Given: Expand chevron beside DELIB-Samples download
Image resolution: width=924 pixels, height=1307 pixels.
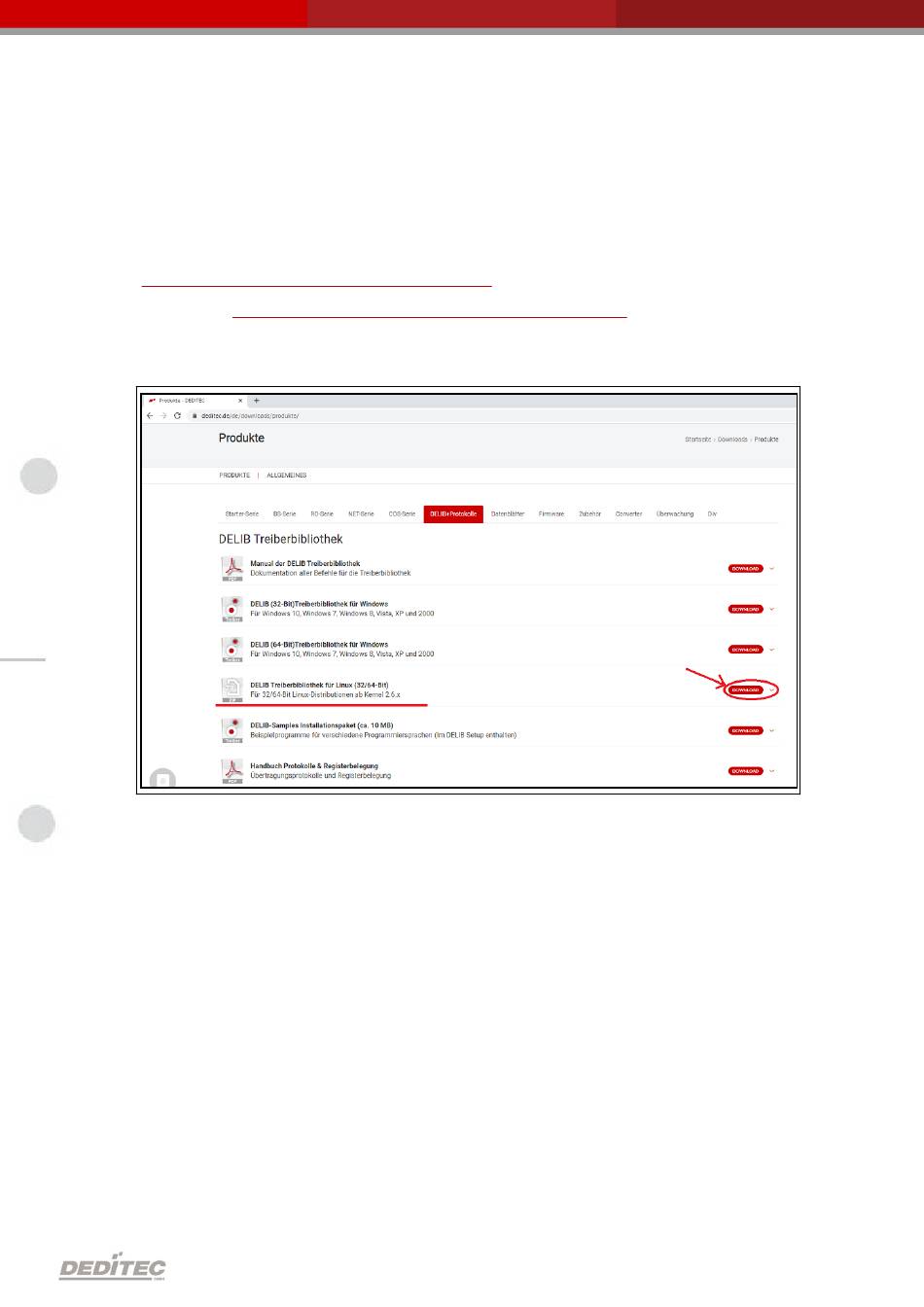Looking at the screenshot, I should coord(772,730).
